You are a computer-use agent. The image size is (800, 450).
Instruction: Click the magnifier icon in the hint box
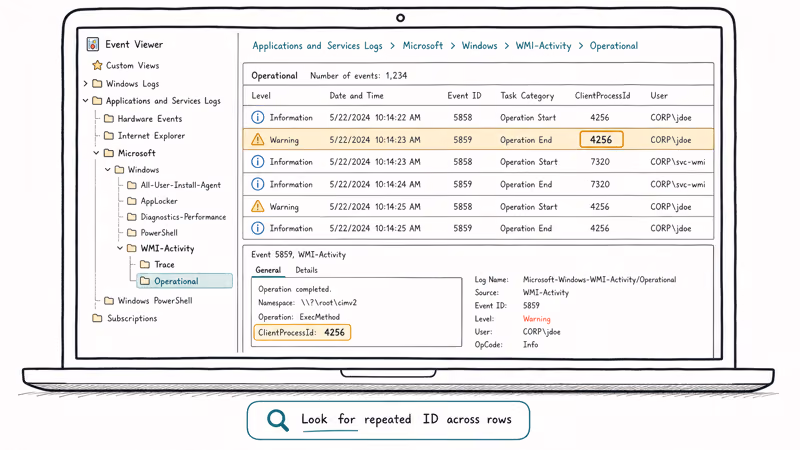[278, 420]
